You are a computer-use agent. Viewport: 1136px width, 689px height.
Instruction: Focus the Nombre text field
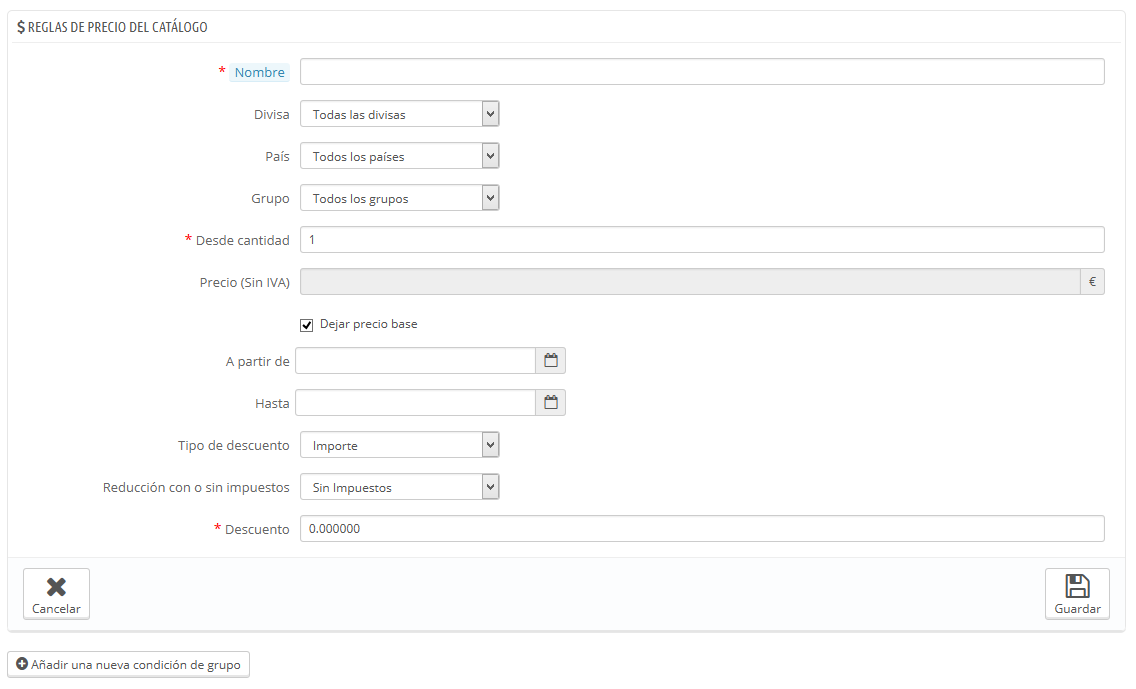point(702,72)
